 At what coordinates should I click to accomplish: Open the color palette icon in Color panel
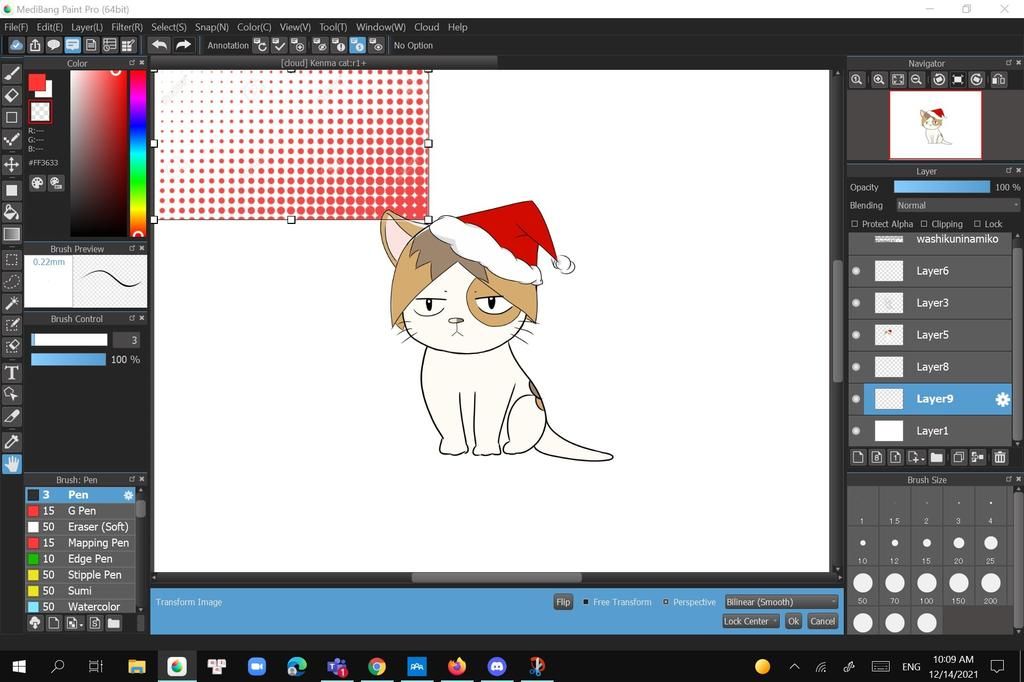tap(38, 184)
